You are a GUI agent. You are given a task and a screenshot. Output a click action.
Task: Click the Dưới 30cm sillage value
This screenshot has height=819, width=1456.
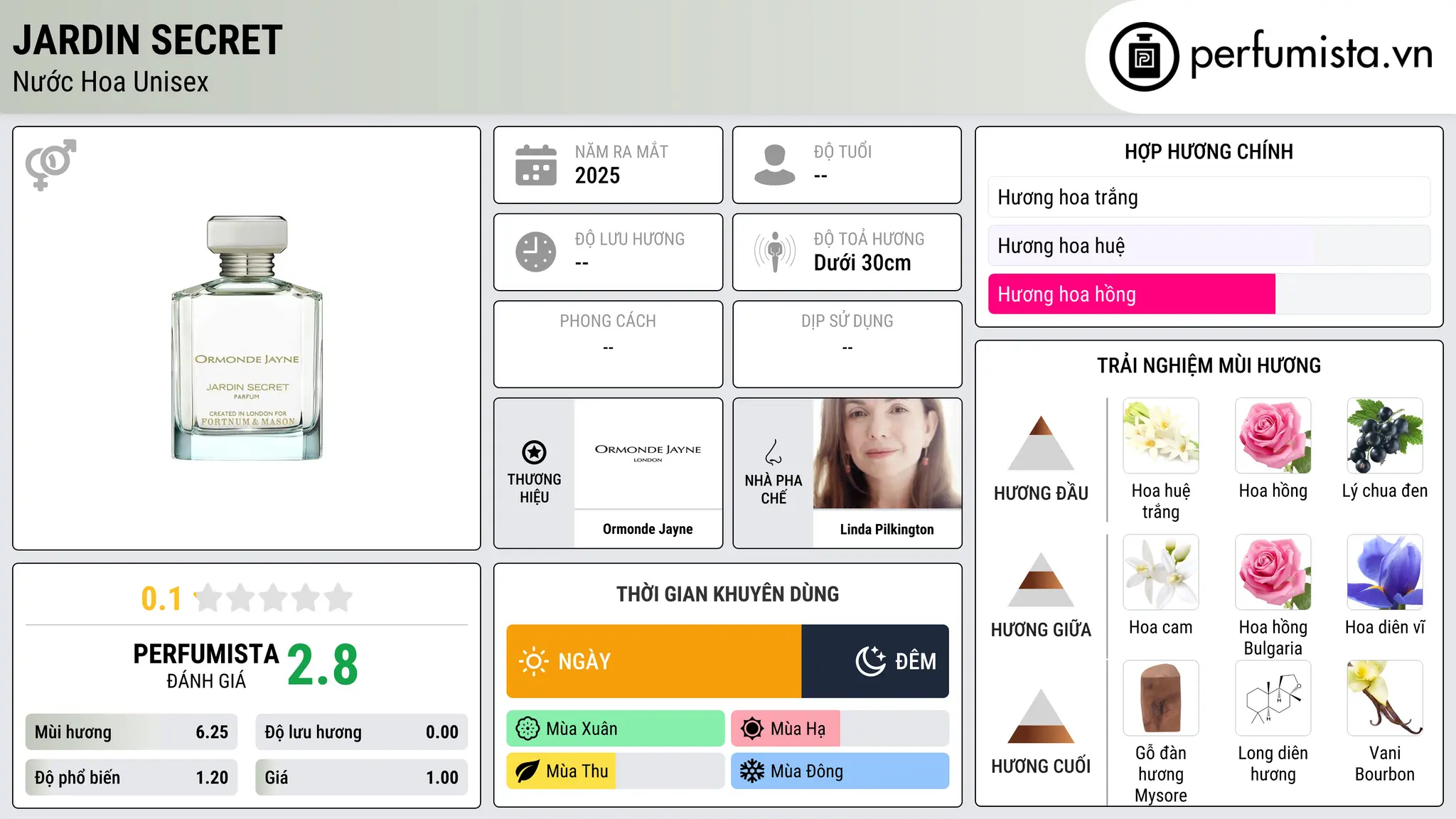[862, 263]
